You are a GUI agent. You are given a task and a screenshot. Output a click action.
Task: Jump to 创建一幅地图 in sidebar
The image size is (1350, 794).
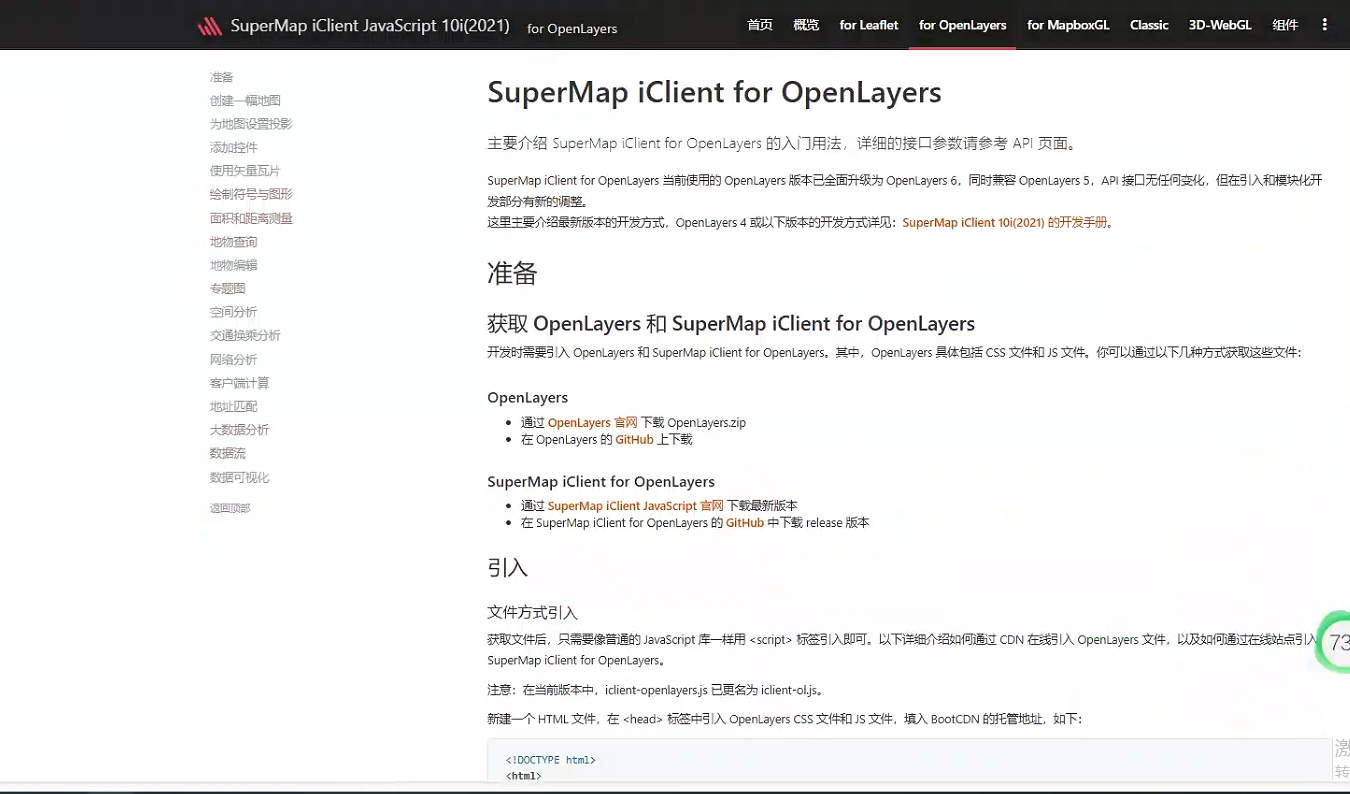[245, 100]
